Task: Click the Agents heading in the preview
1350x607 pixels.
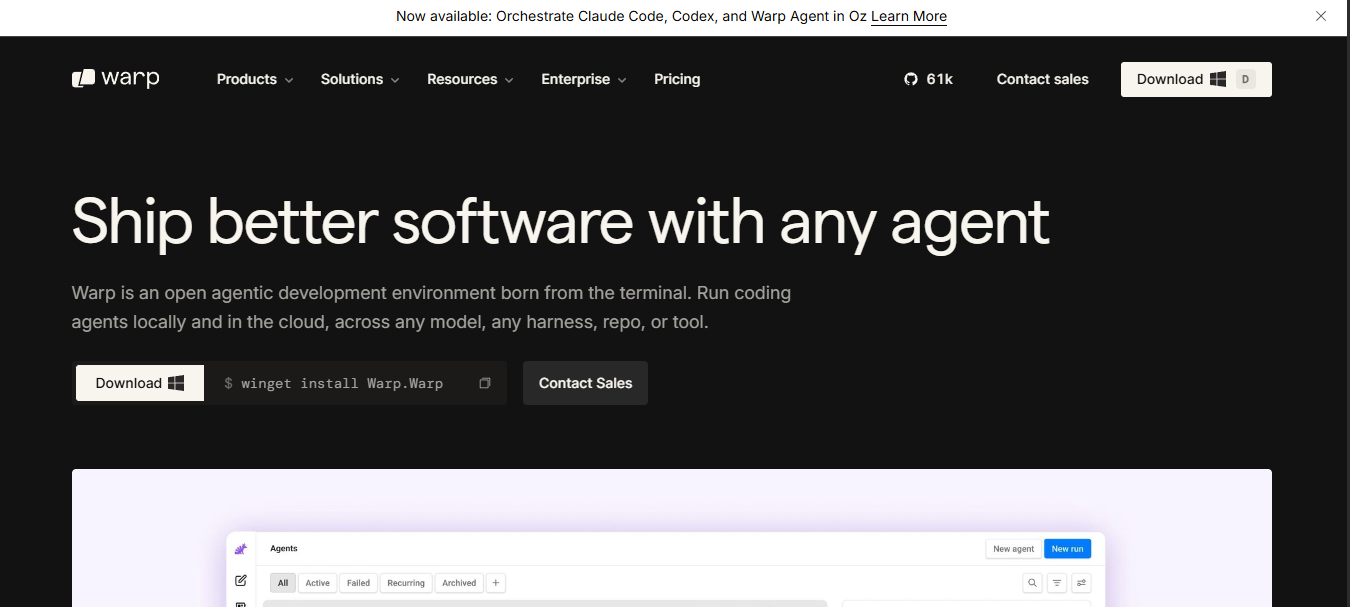Action: (284, 548)
